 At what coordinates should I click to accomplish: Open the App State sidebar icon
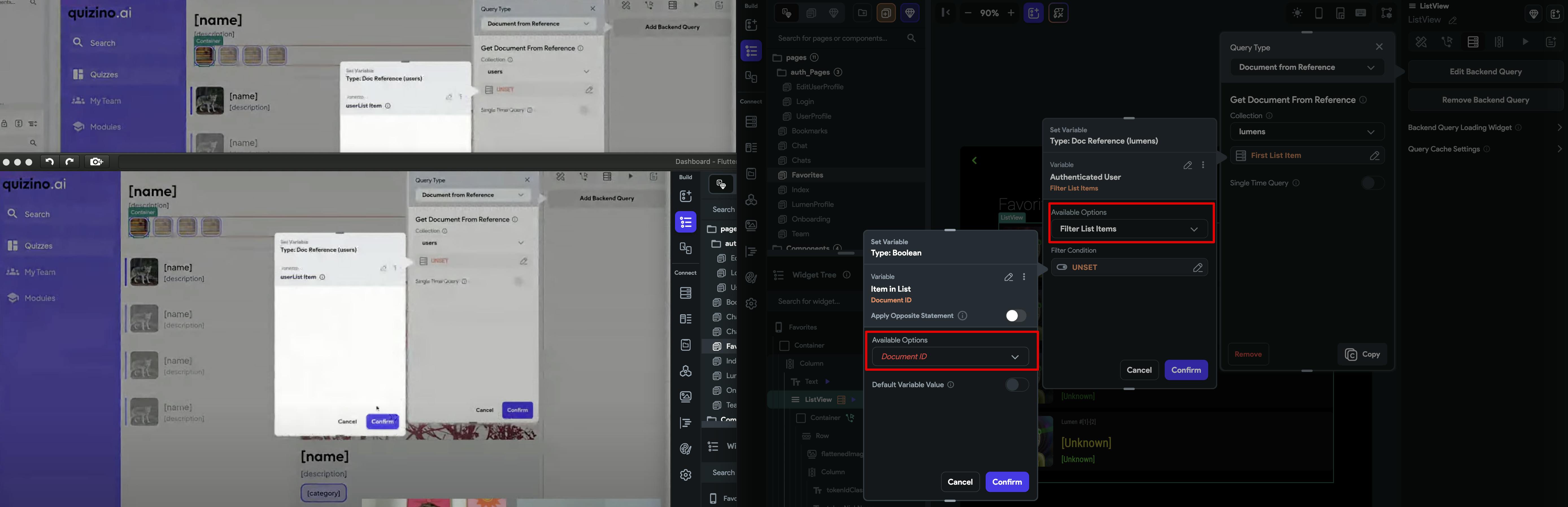click(751, 174)
